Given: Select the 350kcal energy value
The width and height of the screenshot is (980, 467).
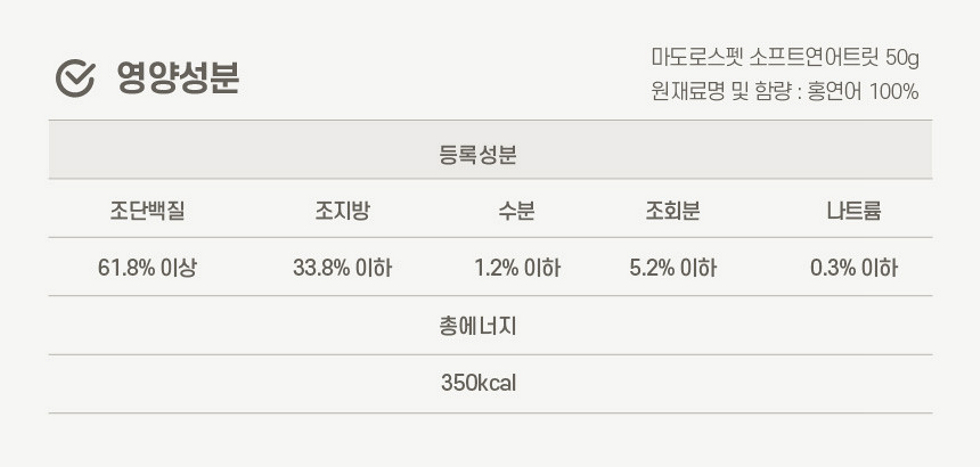Looking at the screenshot, I should [479, 383].
